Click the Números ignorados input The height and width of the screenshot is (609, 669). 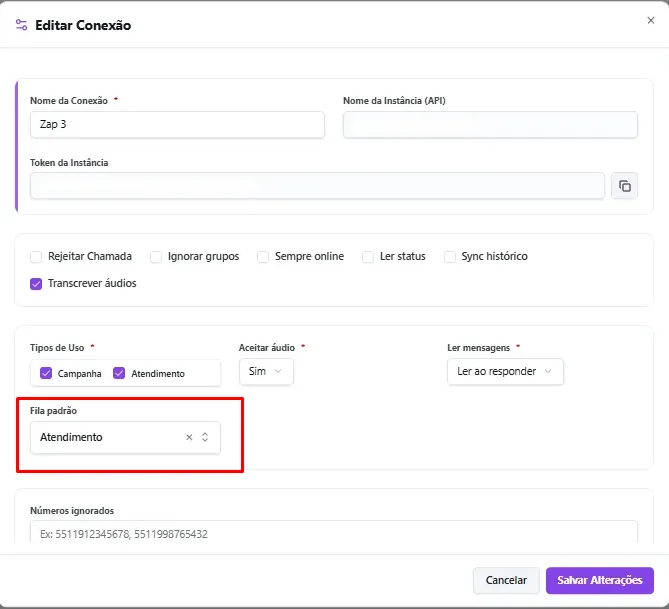point(334,533)
